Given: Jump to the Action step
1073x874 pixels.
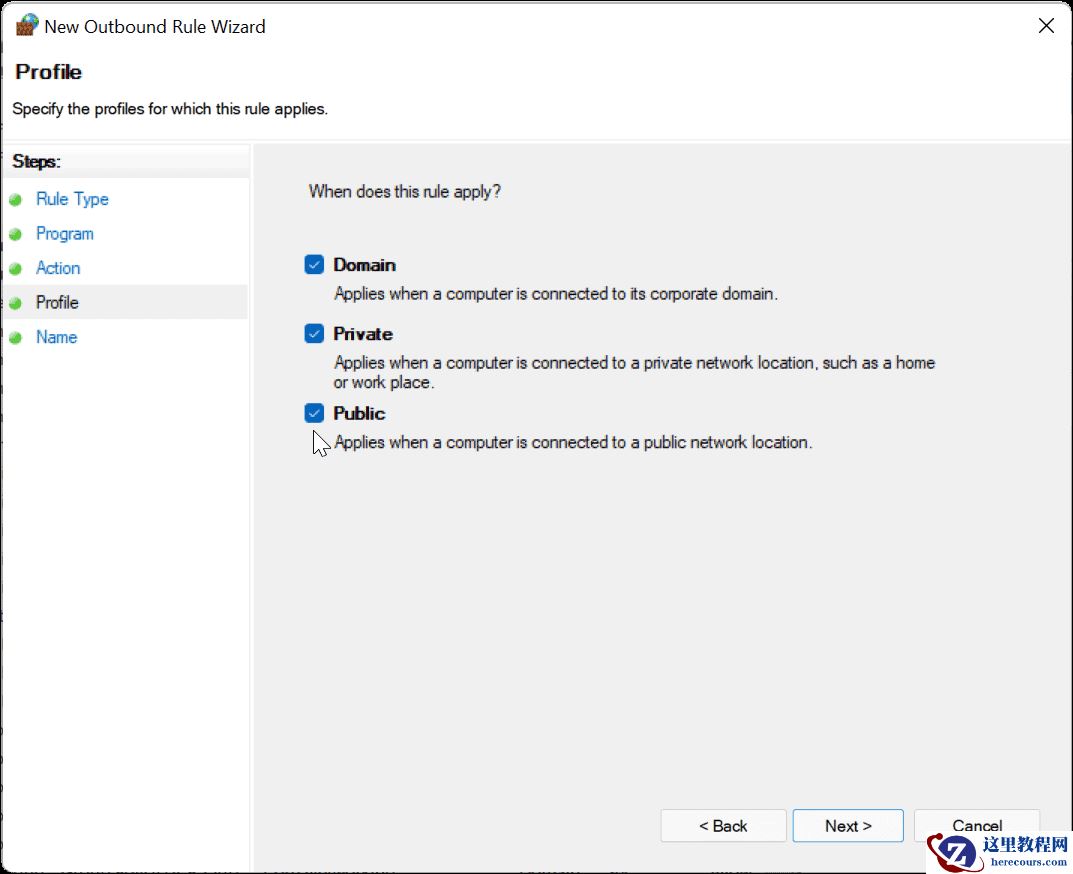Looking at the screenshot, I should pyautogui.click(x=58, y=268).
